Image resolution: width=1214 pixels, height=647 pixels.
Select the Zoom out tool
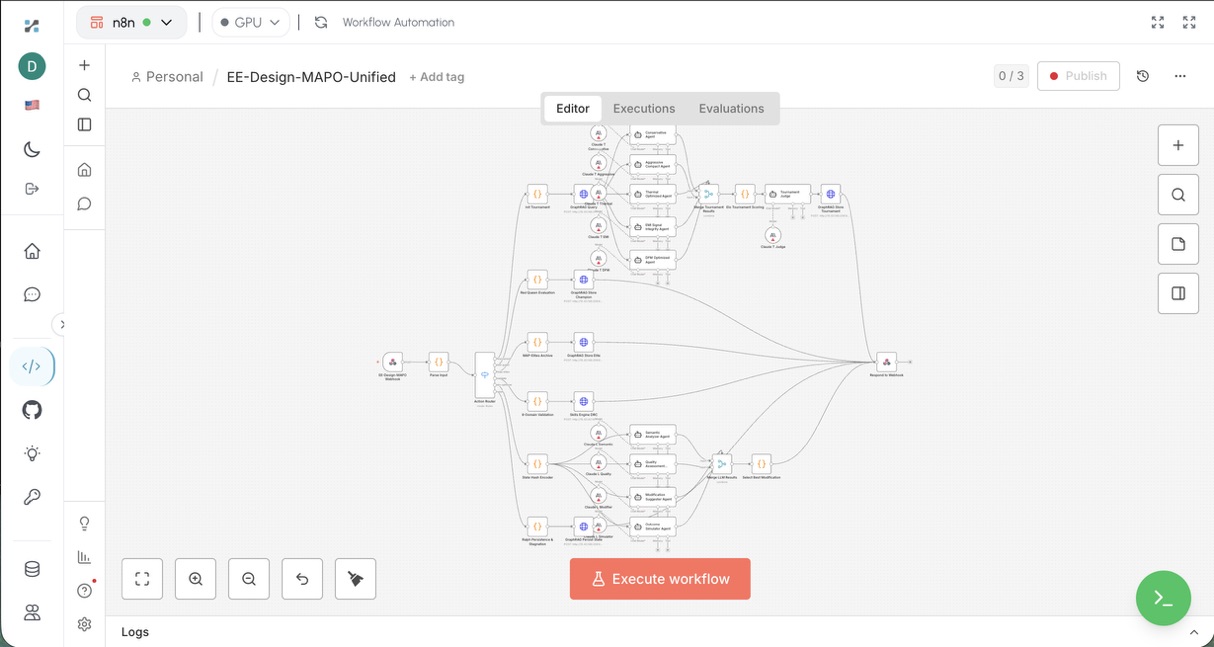pyautogui.click(x=248, y=578)
